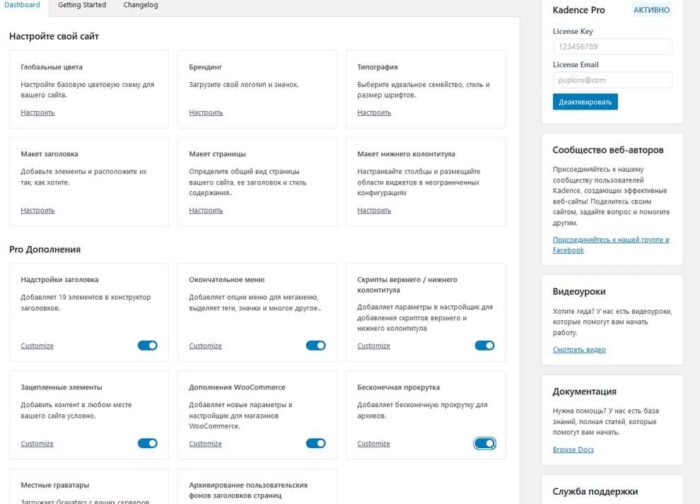This screenshot has height=504, width=700.
Task: Switch to the Getting Started tab
Action: (81, 6)
